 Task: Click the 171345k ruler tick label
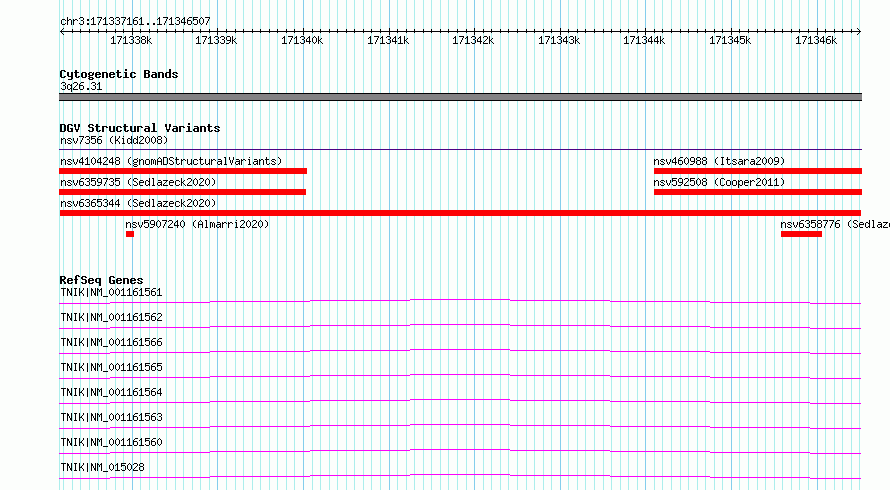tap(730, 40)
